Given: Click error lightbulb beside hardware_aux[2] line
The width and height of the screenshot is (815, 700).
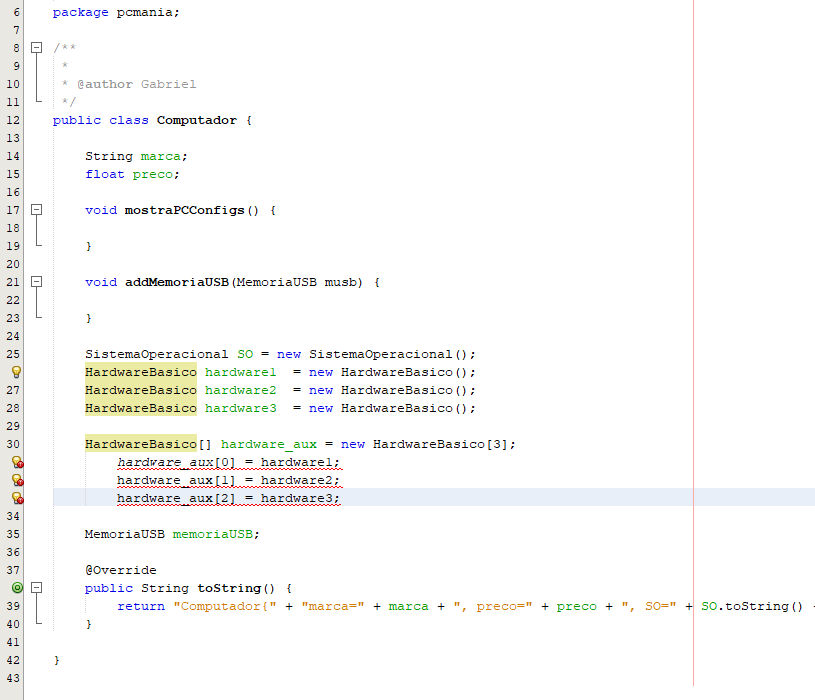Looking at the screenshot, I should coord(17,498).
